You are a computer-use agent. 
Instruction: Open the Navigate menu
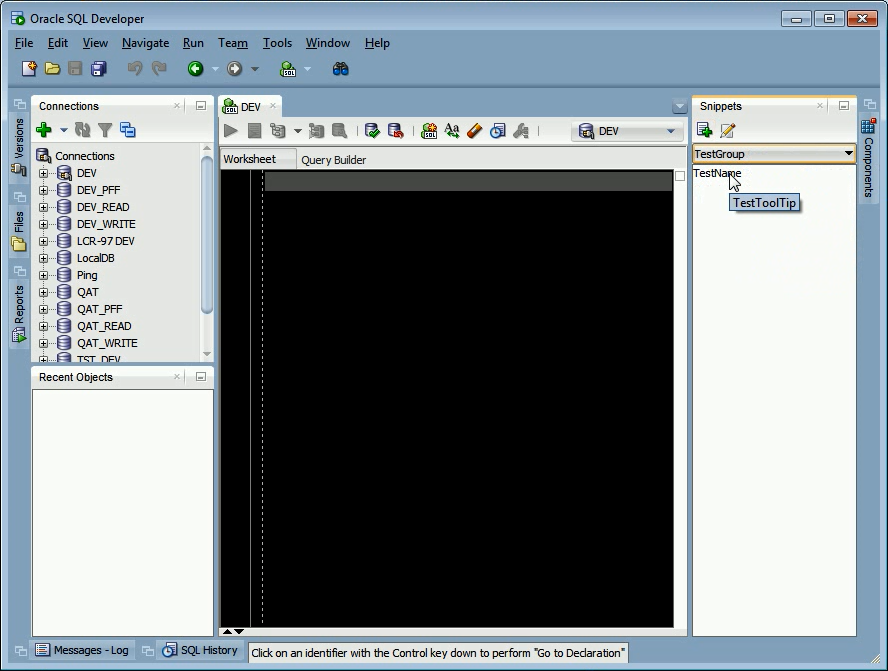click(146, 43)
